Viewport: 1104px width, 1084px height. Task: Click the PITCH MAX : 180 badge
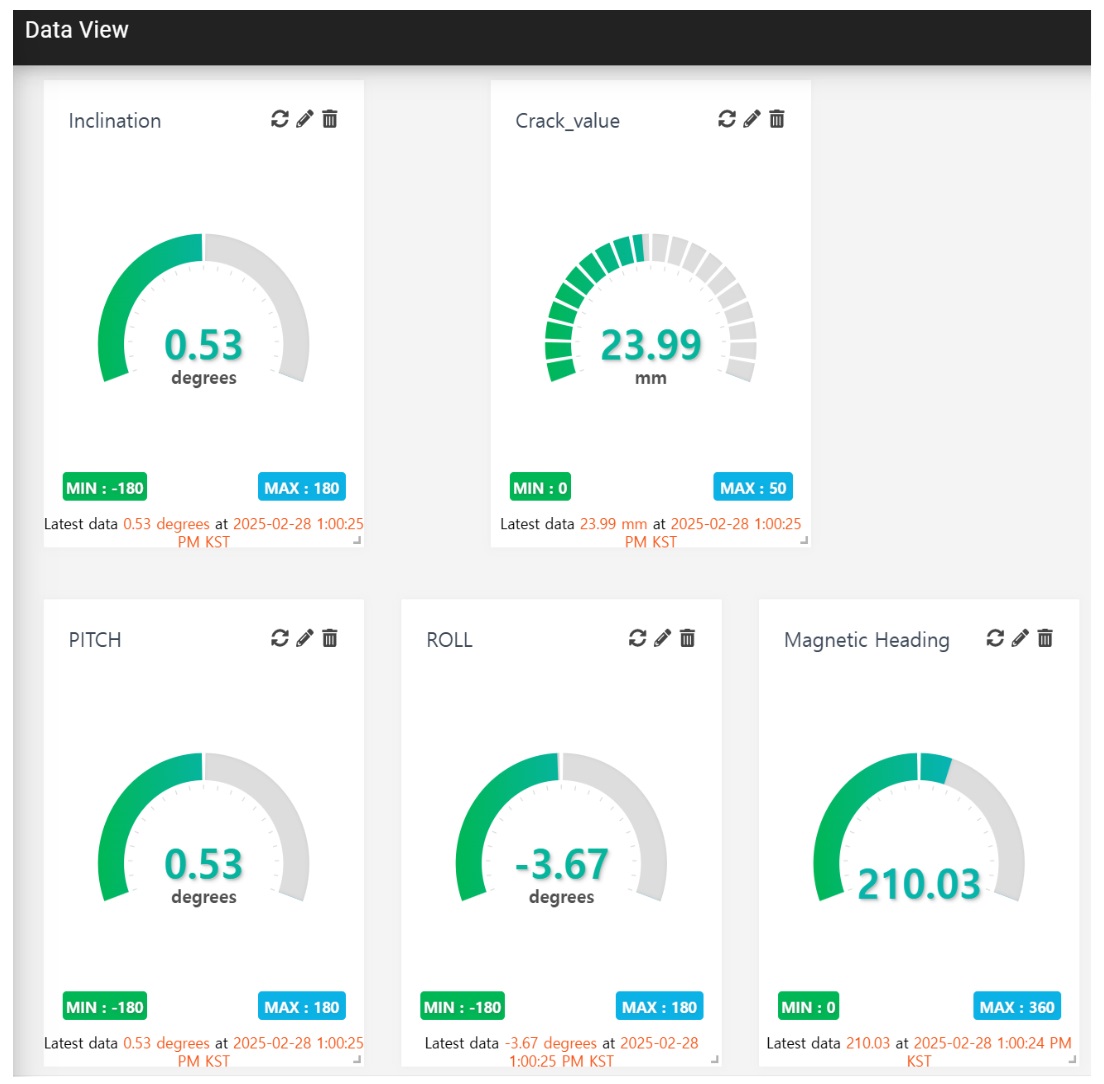(x=301, y=1007)
